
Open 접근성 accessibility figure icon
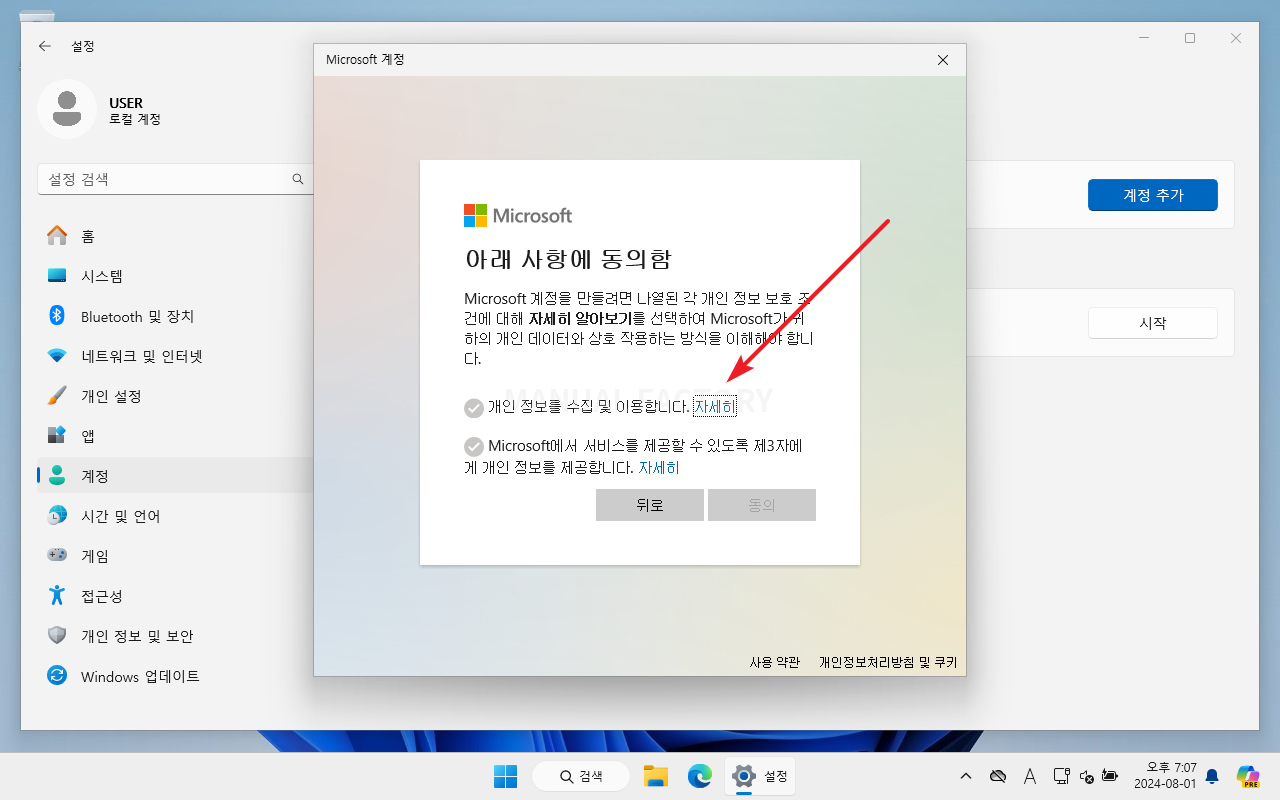tap(57, 596)
